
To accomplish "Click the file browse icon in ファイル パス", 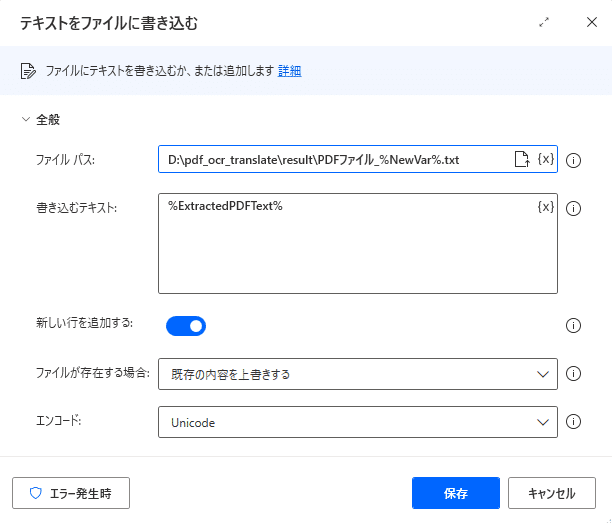I will pos(522,159).
